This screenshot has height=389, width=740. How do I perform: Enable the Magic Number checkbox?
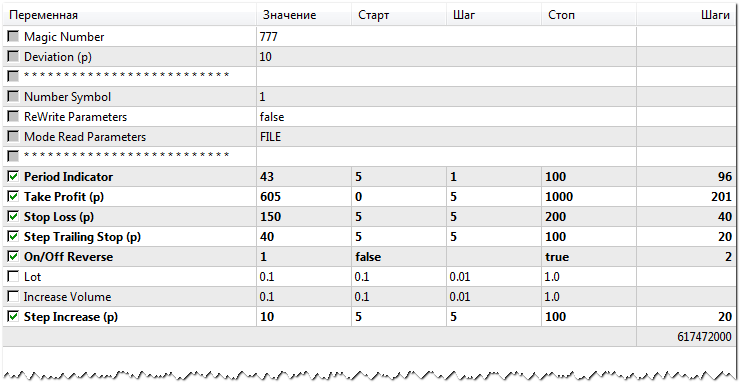tap(13, 36)
